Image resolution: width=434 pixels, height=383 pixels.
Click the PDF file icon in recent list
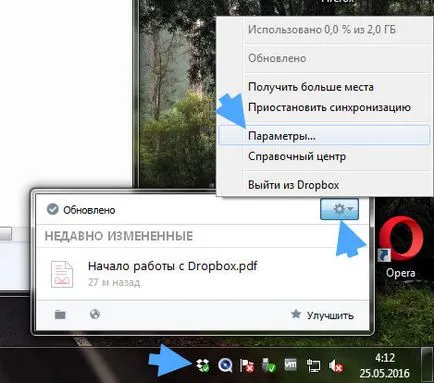click(62, 274)
